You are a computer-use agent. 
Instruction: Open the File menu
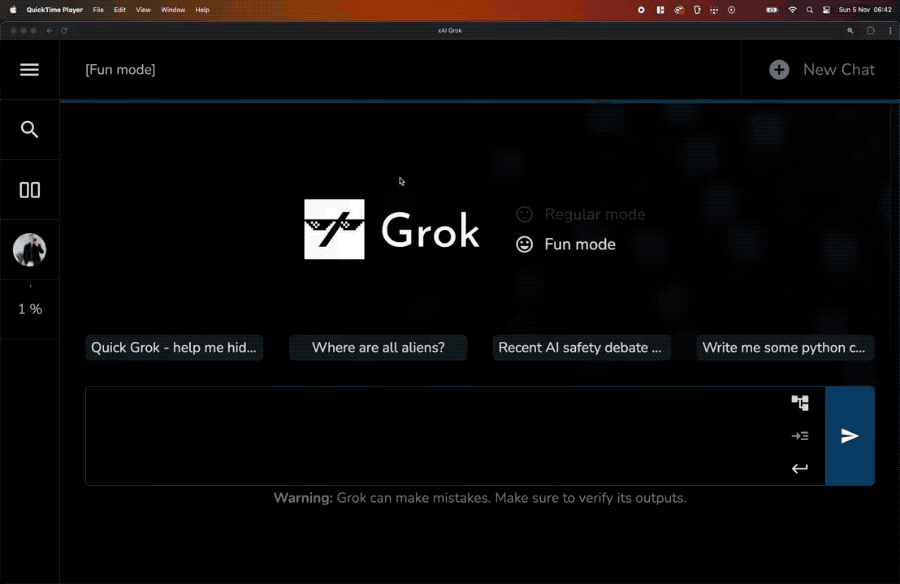click(98, 10)
